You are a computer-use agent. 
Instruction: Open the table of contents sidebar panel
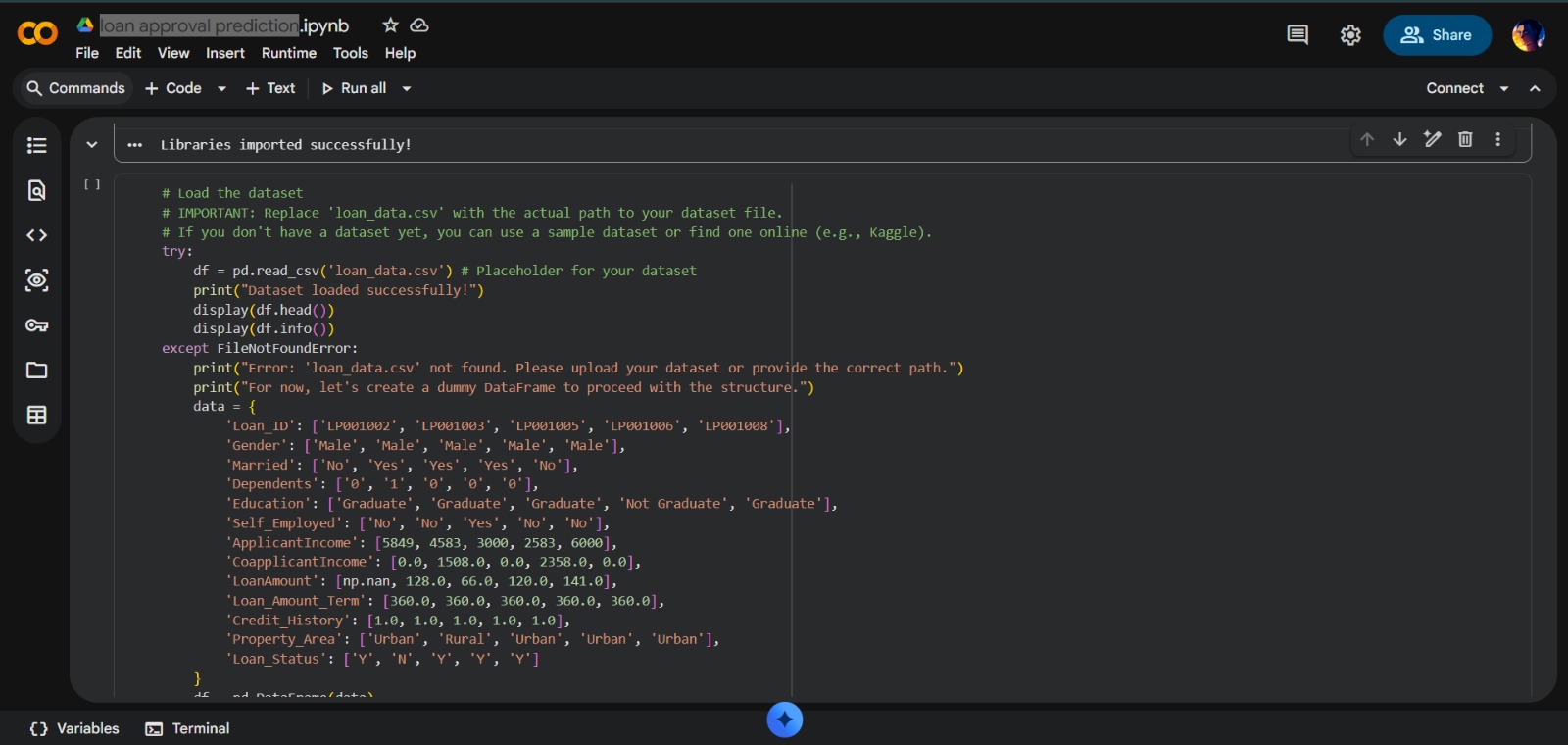pyautogui.click(x=36, y=145)
